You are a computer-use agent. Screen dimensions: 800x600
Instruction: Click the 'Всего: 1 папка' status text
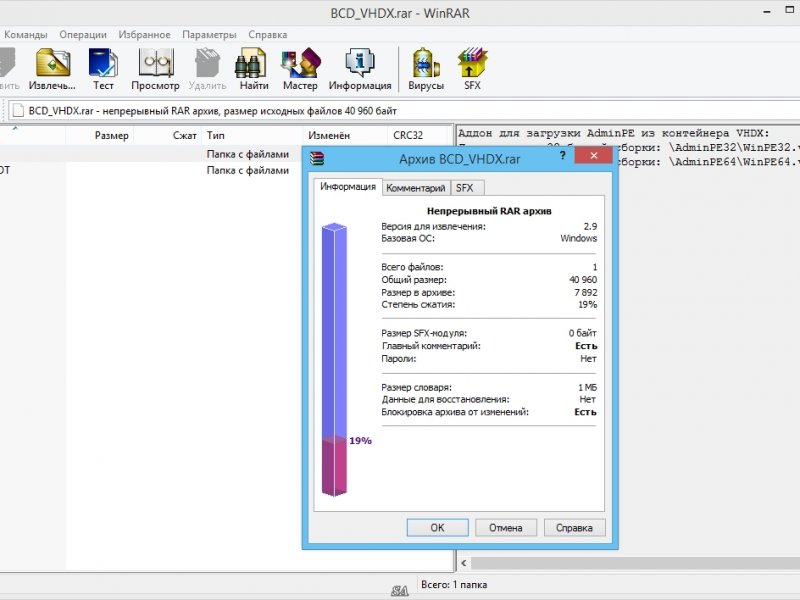click(x=454, y=585)
